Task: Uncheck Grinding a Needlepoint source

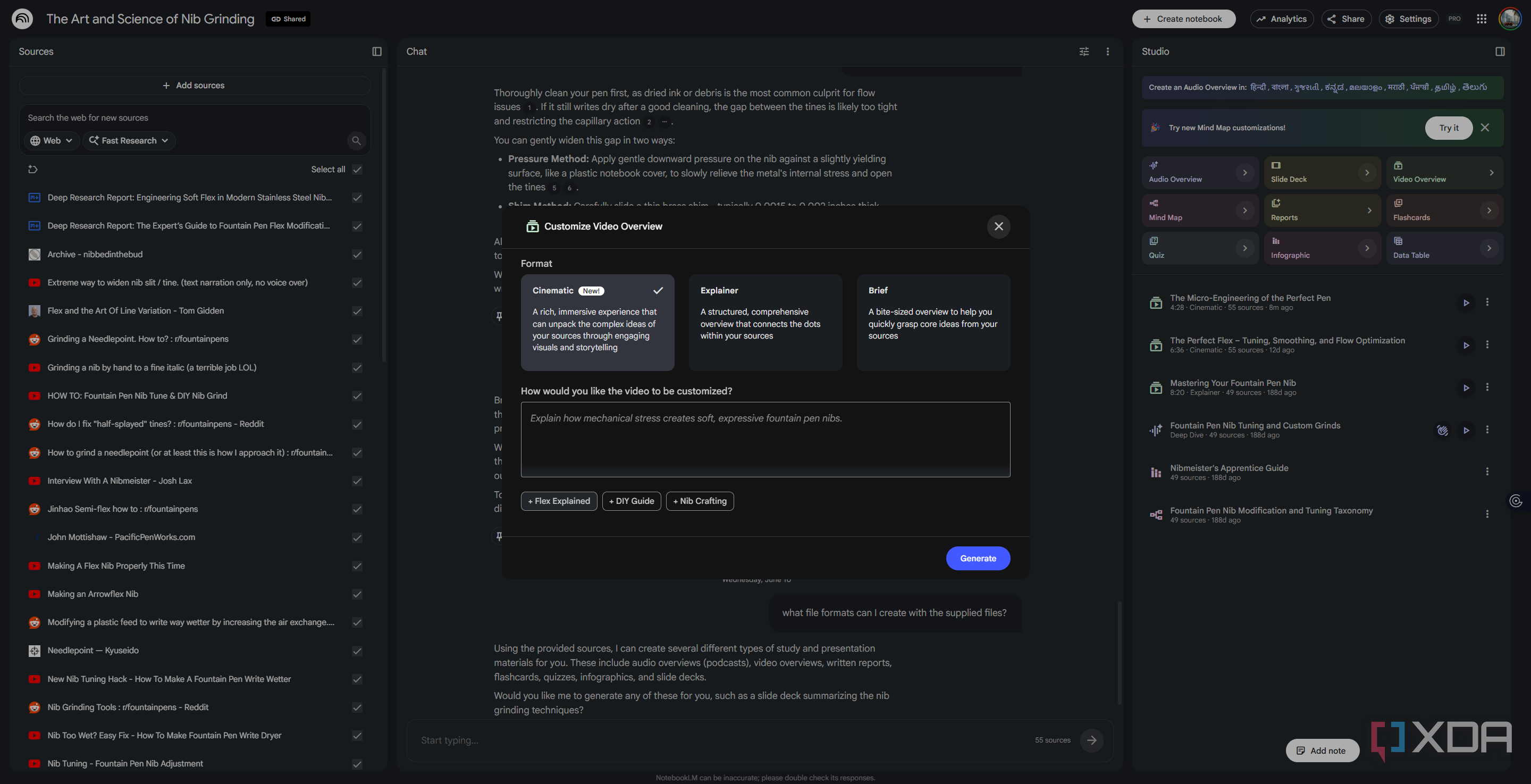Action: tap(357, 340)
